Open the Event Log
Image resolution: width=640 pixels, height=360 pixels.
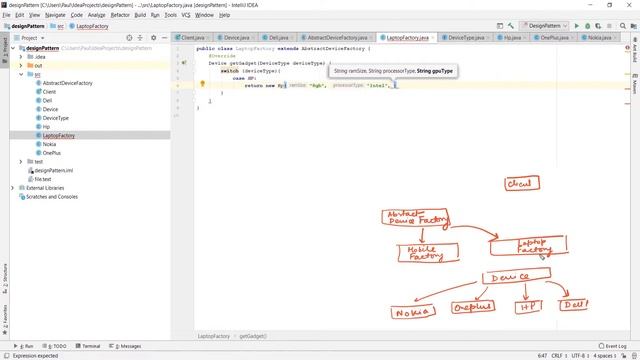[612, 346]
